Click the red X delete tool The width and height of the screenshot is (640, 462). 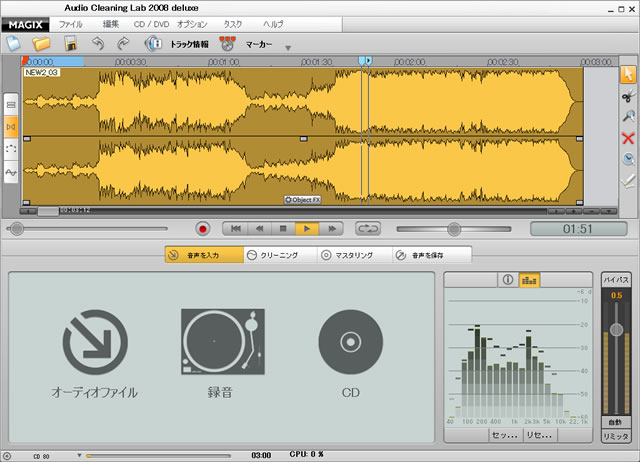[627, 138]
